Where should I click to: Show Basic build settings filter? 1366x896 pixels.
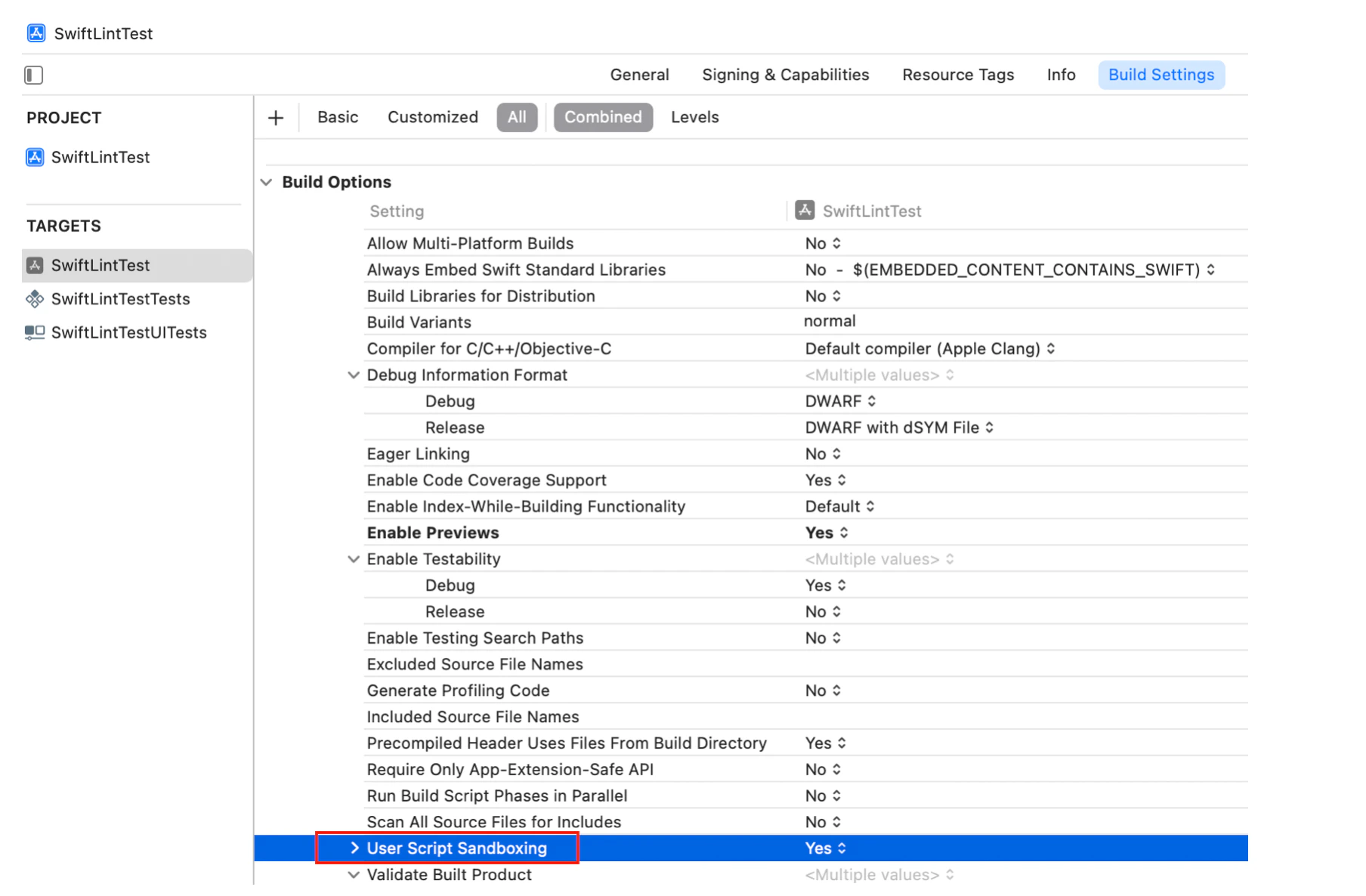click(338, 117)
